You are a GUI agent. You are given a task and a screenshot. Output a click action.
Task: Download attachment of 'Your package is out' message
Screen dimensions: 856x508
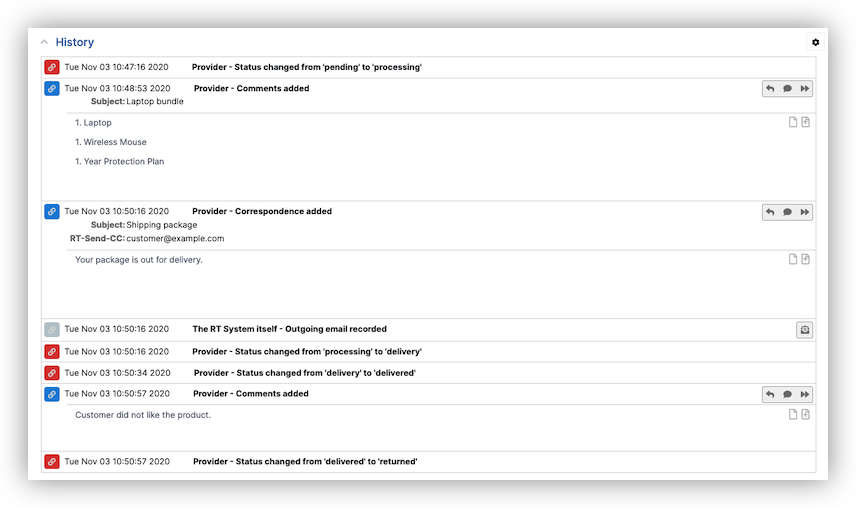[x=805, y=260]
